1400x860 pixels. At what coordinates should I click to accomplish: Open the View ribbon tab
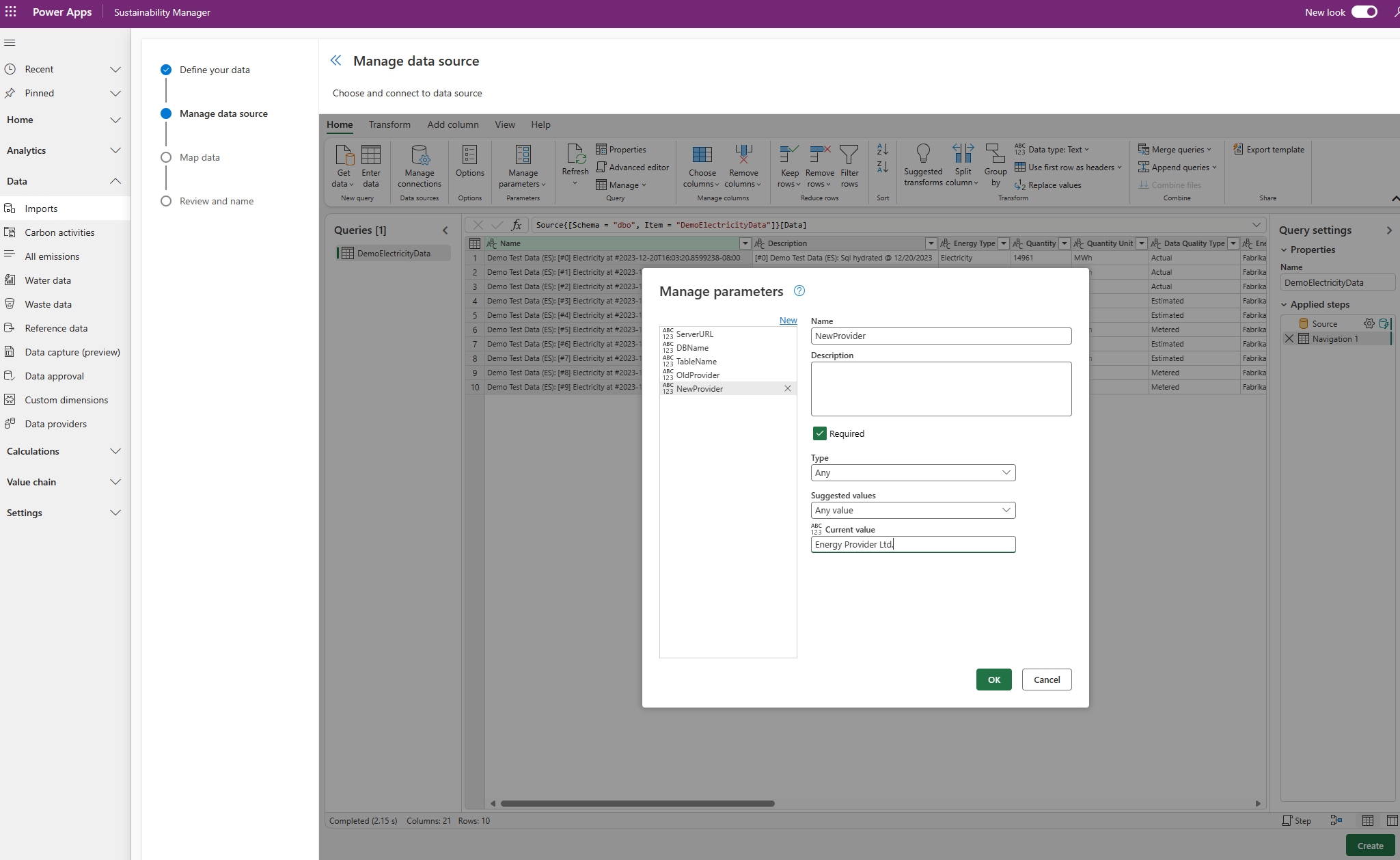505,124
